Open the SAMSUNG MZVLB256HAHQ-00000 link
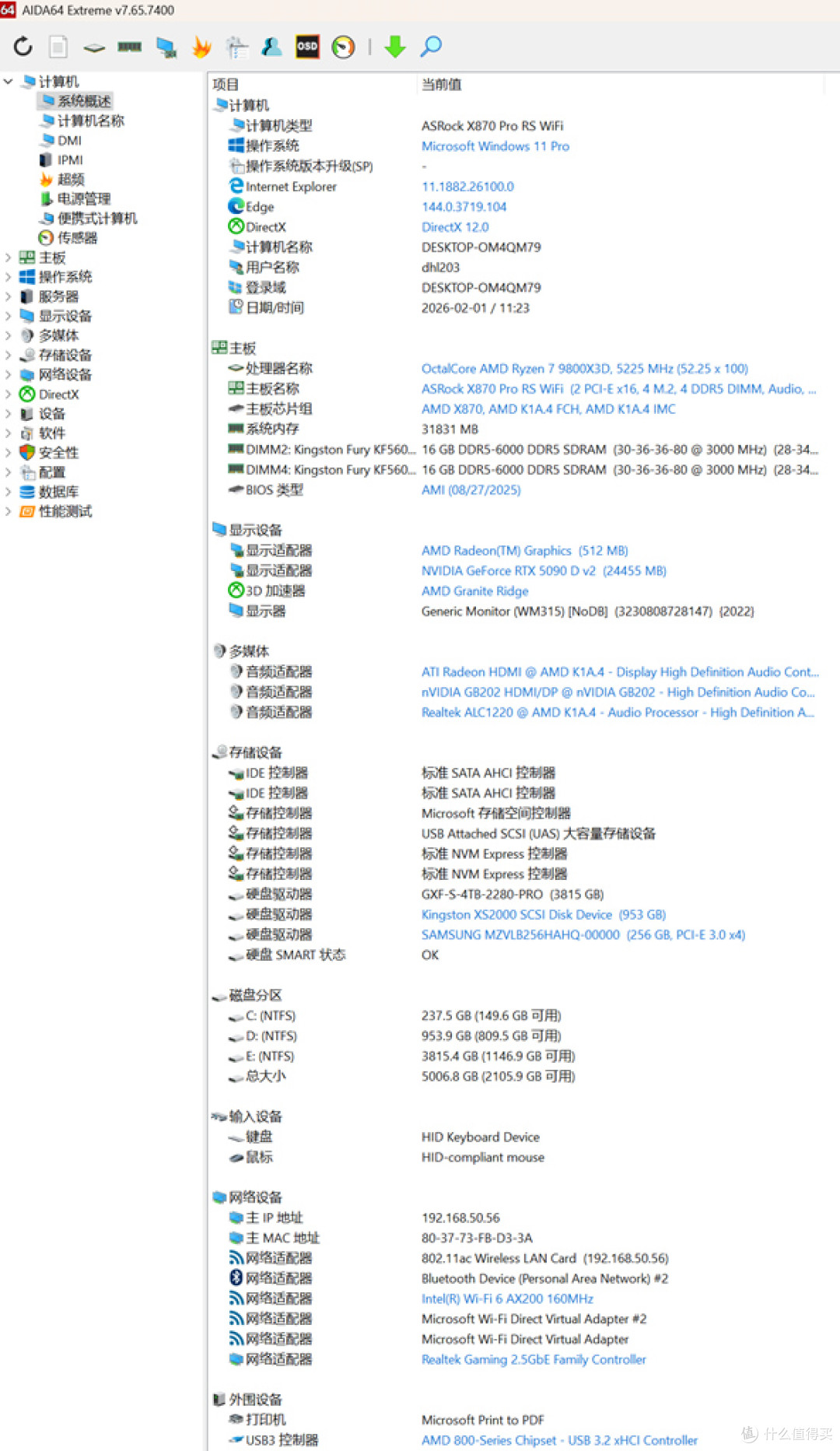This screenshot has width=840, height=1451. 583,934
